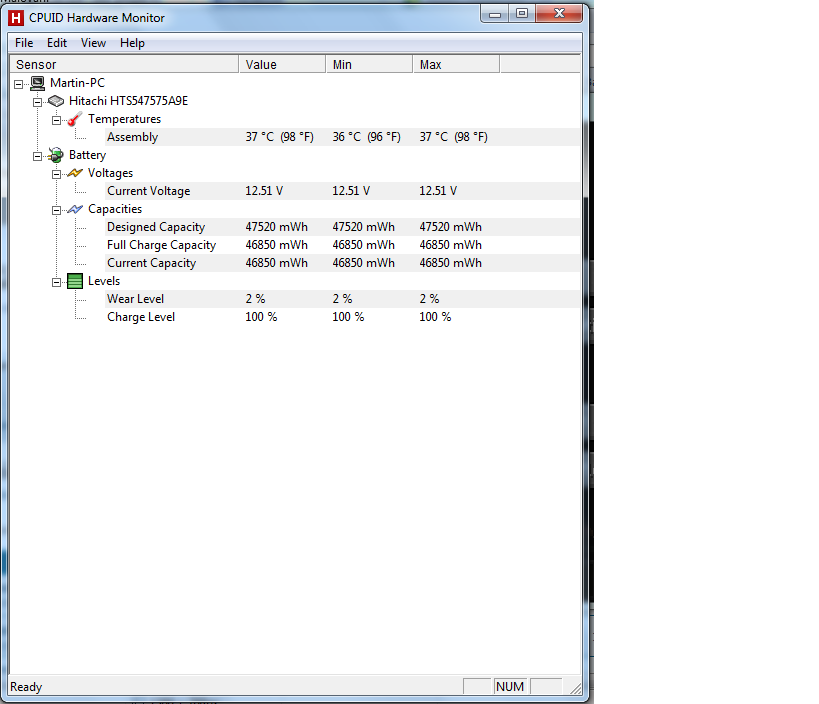Collapse the Martin-PC tree node
This screenshot has height=704, width=819.
pos(18,84)
